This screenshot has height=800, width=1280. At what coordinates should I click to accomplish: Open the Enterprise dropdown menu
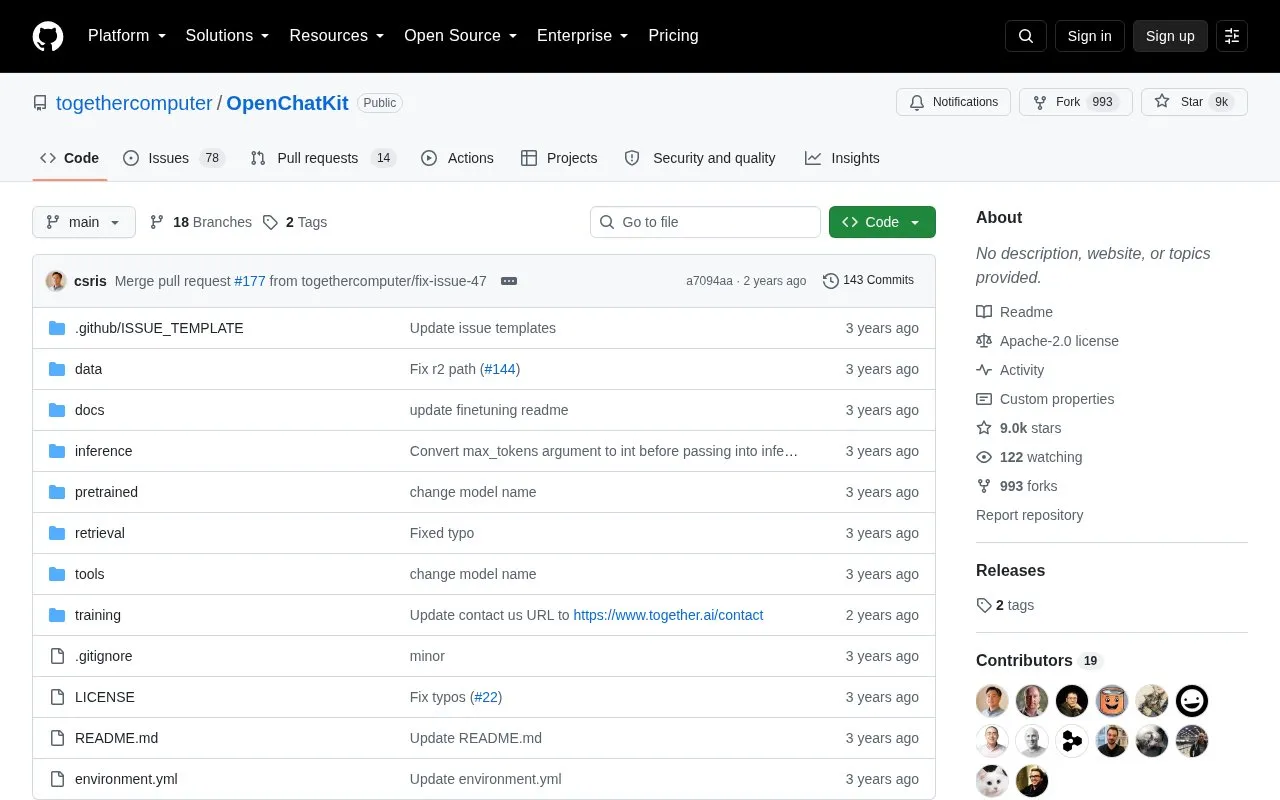(582, 36)
